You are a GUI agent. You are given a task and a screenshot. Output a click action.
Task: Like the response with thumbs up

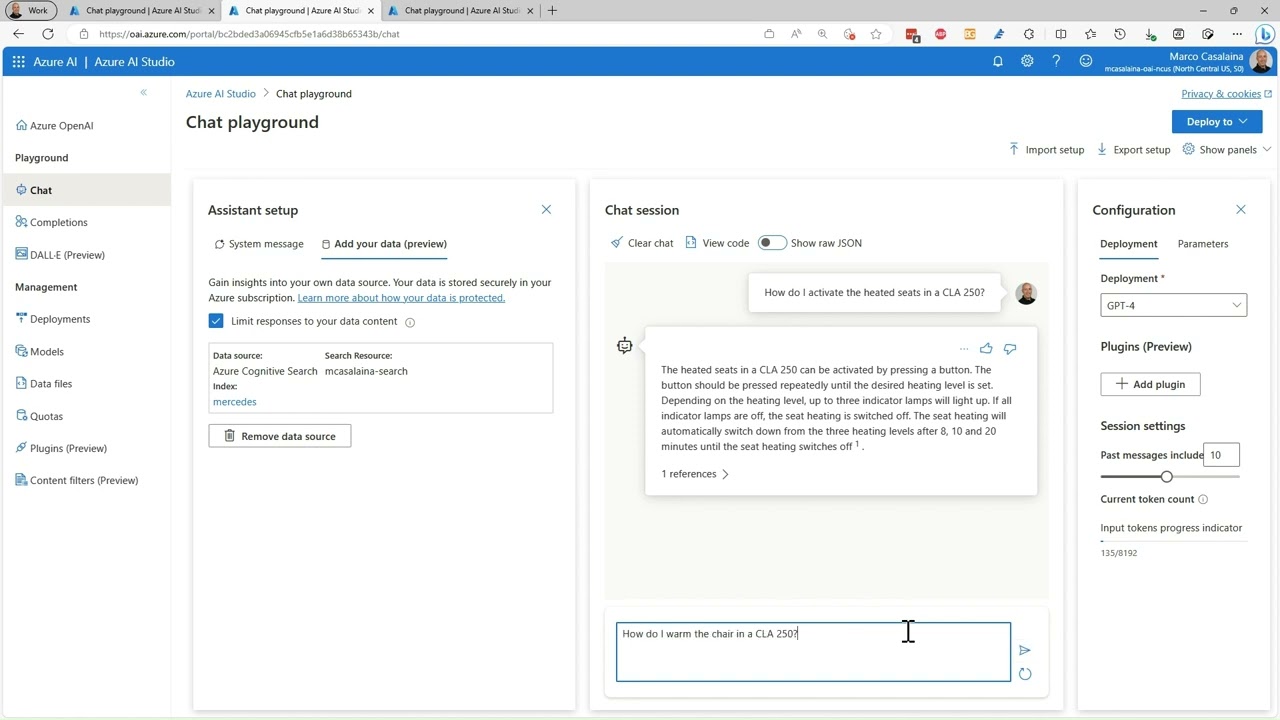point(986,348)
